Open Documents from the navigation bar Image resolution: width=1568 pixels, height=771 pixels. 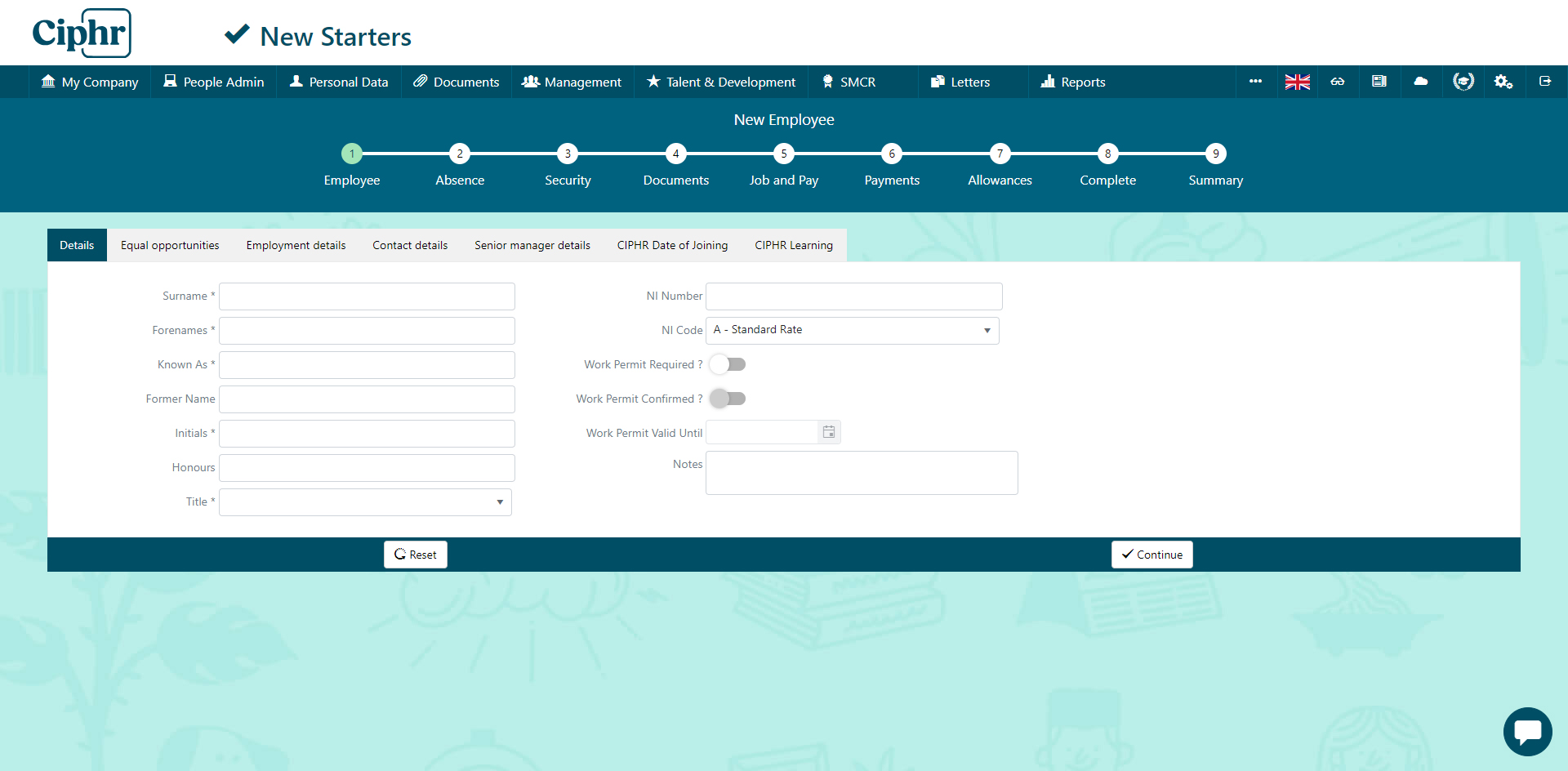[x=456, y=82]
